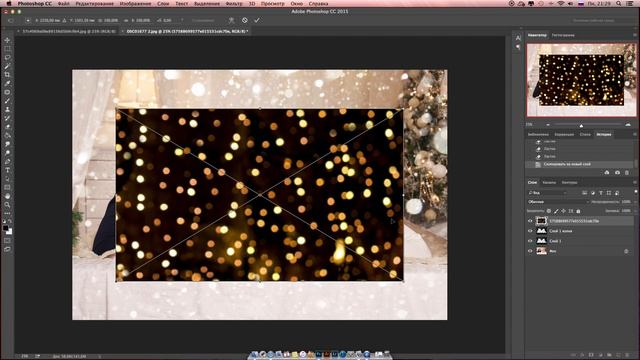The width and height of the screenshot is (640, 360).
Task: Zoom in using Navigator large mountains icon
Action: [x=628, y=124]
